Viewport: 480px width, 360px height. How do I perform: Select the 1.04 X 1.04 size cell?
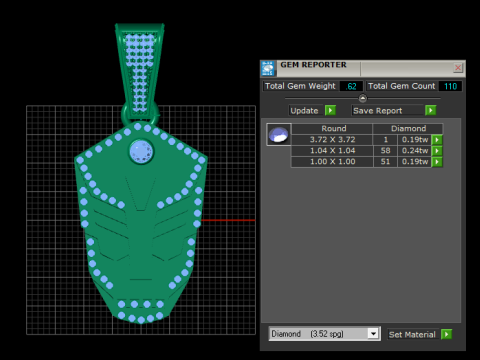point(332,151)
